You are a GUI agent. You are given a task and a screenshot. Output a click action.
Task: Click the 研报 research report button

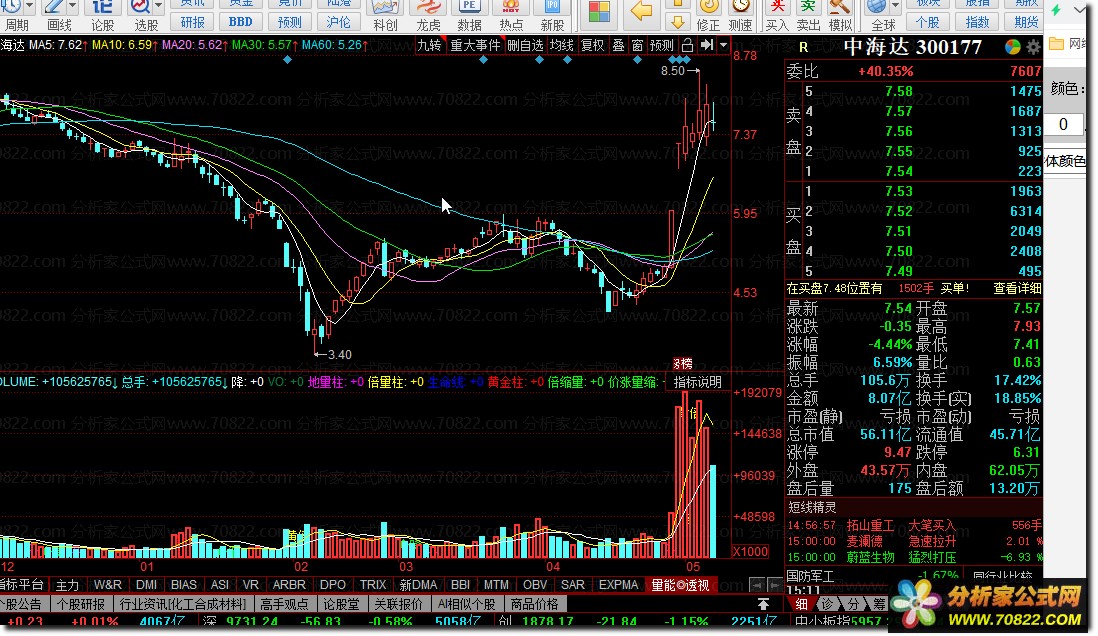pyautogui.click(x=193, y=22)
